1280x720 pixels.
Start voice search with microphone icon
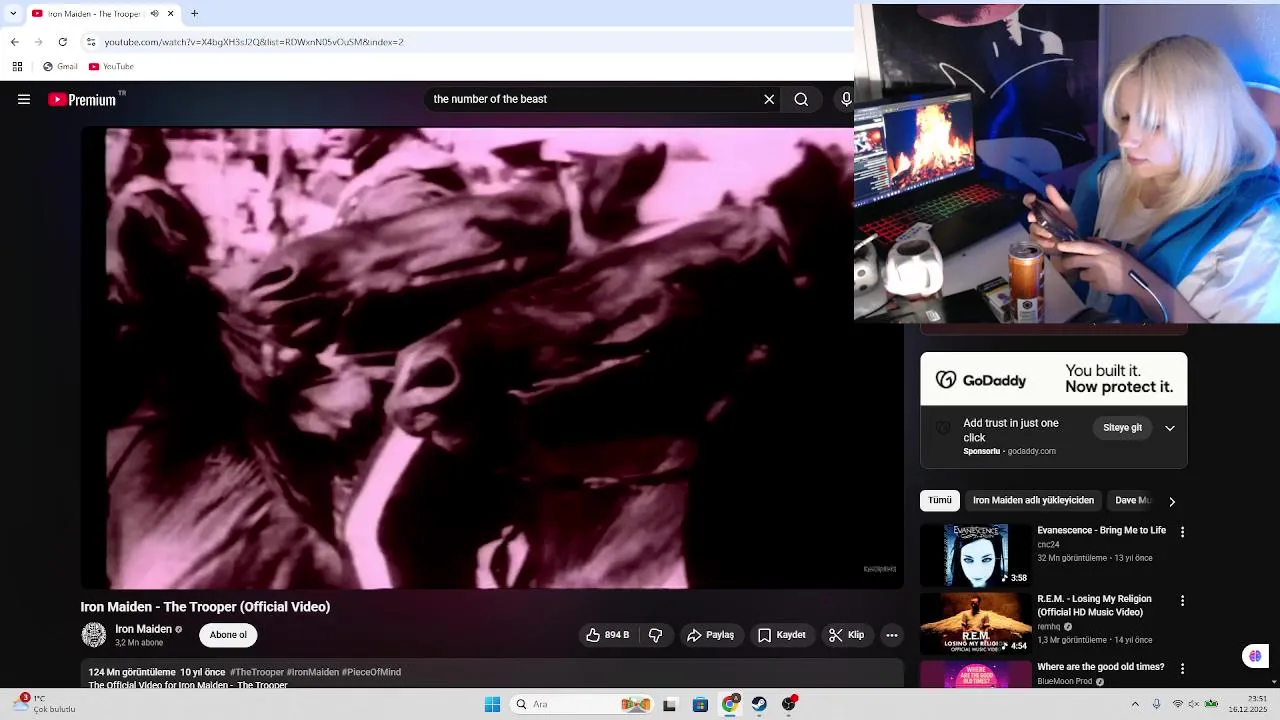[846, 99]
